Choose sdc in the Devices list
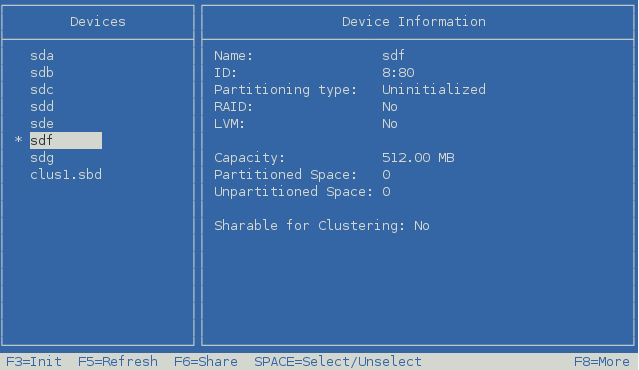Image resolution: width=639 pixels, height=370 pixels. point(42,90)
